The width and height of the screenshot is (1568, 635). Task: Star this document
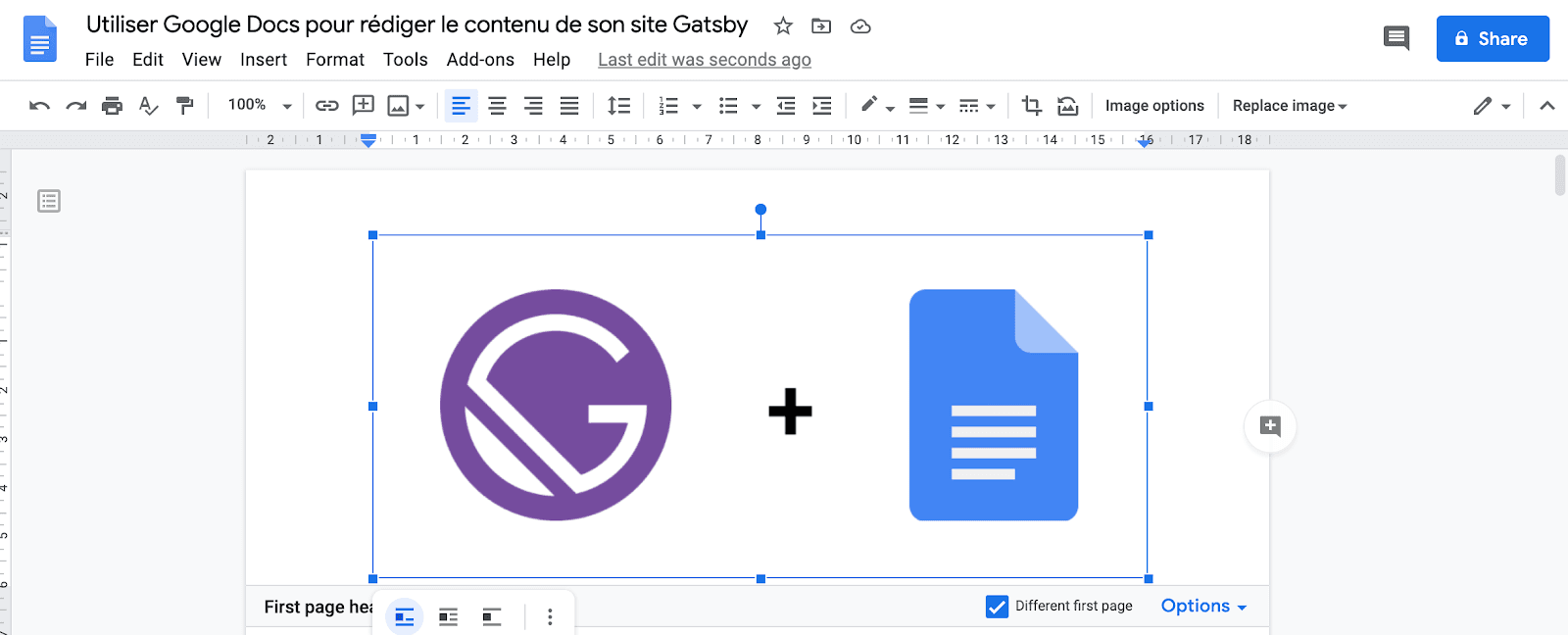[783, 26]
